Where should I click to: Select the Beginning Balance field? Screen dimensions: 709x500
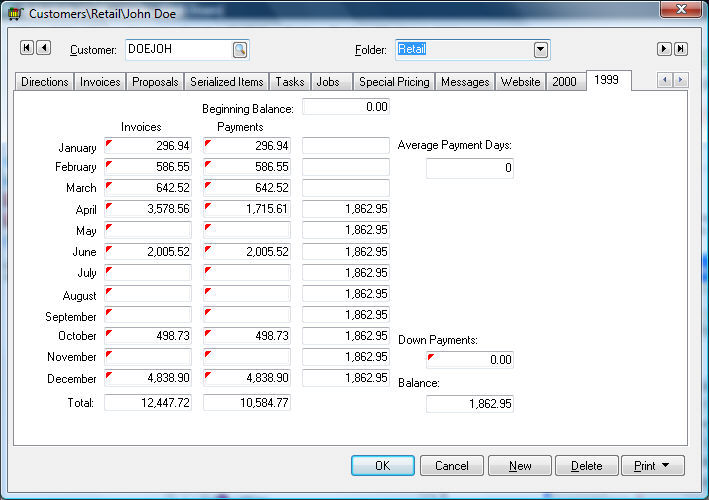point(346,107)
